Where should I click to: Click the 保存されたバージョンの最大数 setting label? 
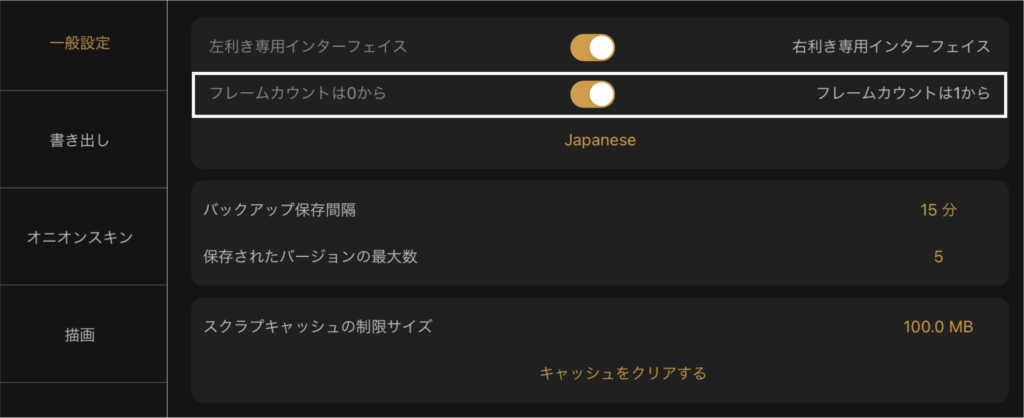point(310,257)
